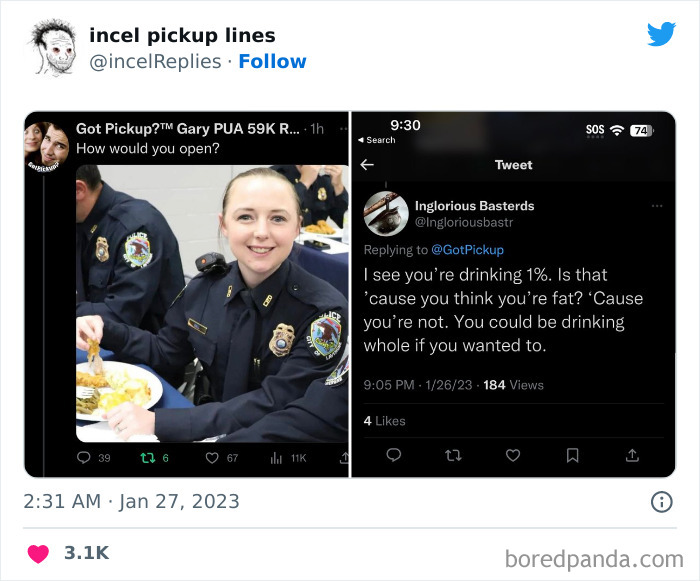Click the reply bubble under Inglorious Basterds tweet

(393, 455)
